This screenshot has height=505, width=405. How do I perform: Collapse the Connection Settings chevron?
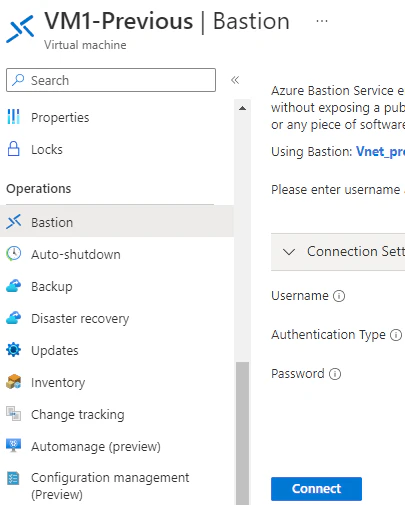pyautogui.click(x=289, y=252)
